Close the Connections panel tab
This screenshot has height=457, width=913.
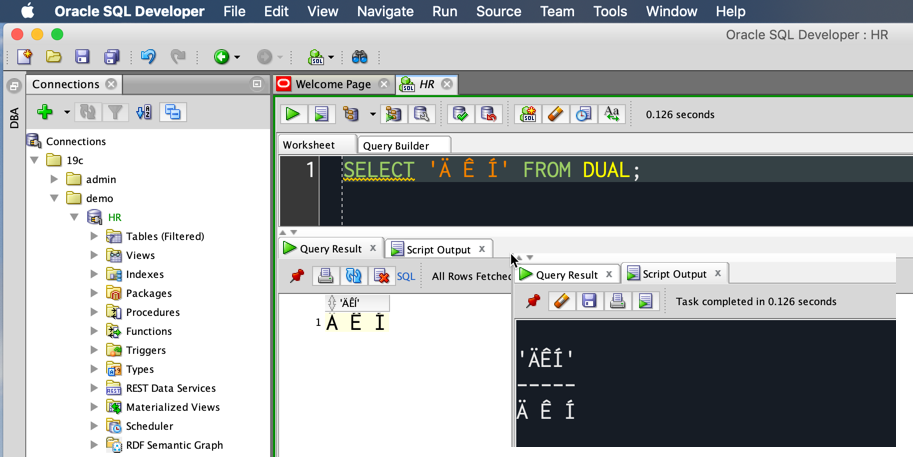click(111, 84)
